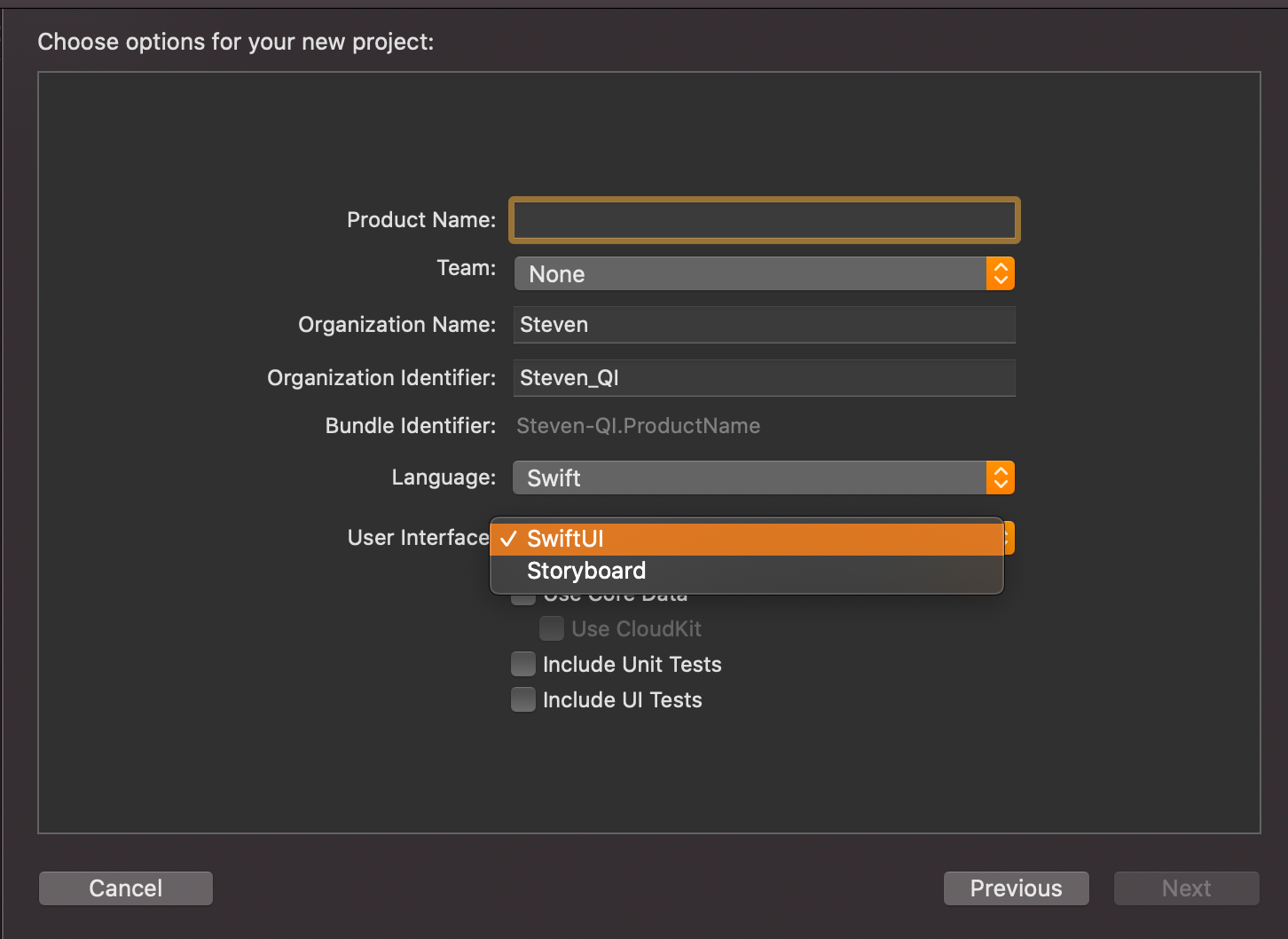Click the orange arrows on Team selector
The width and height of the screenshot is (1288, 939).
(1000, 273)
